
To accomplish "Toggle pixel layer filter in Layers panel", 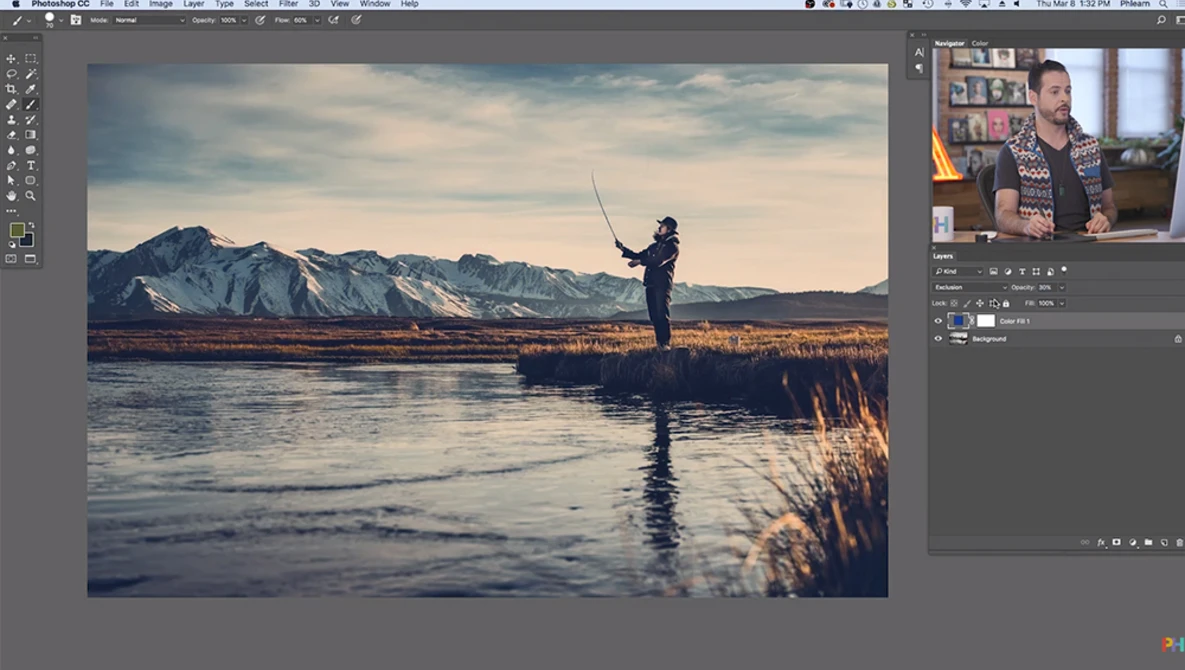I will coord(994,271).
